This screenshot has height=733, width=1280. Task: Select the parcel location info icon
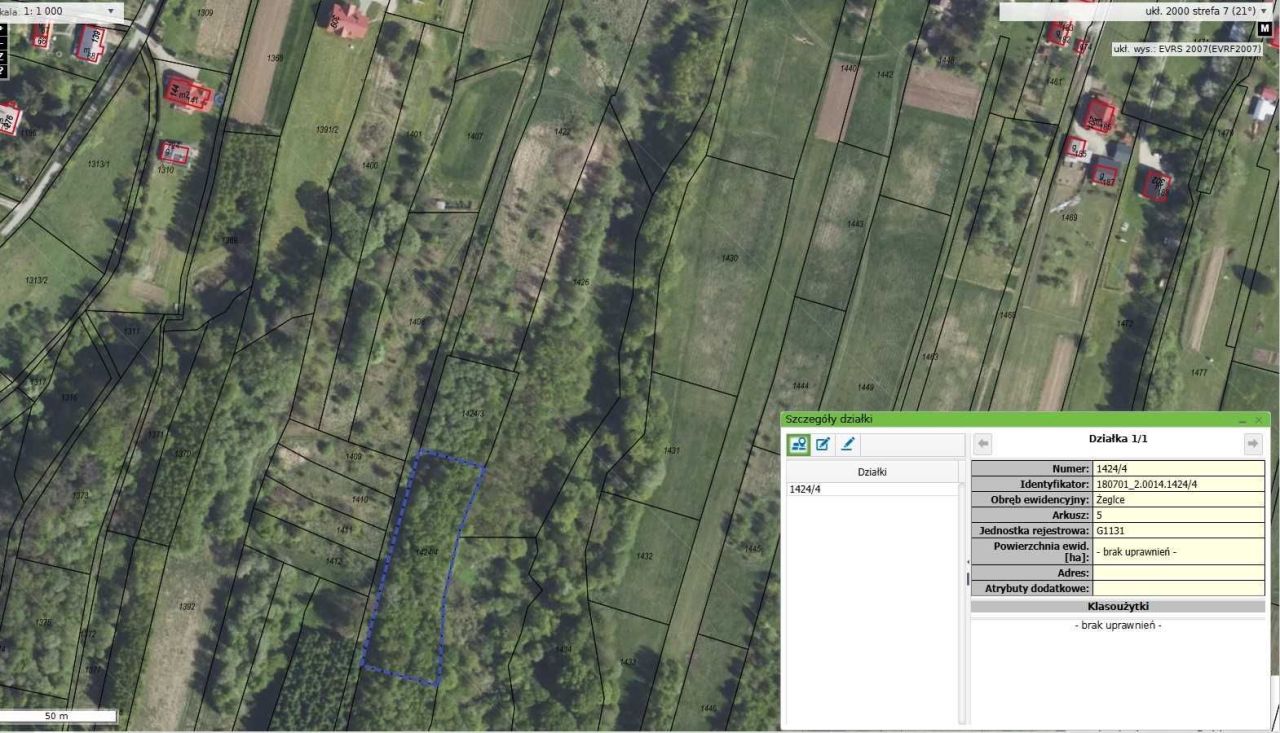click(798, 444)
